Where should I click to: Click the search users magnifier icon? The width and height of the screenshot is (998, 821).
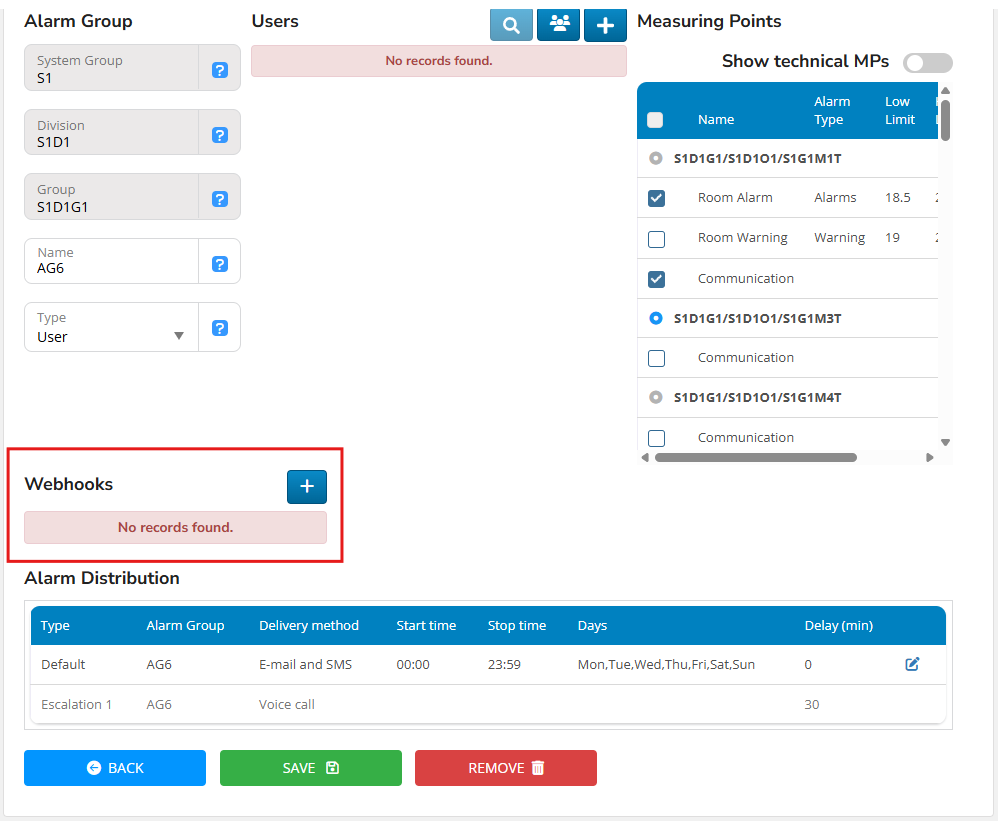tap(511, 25)
